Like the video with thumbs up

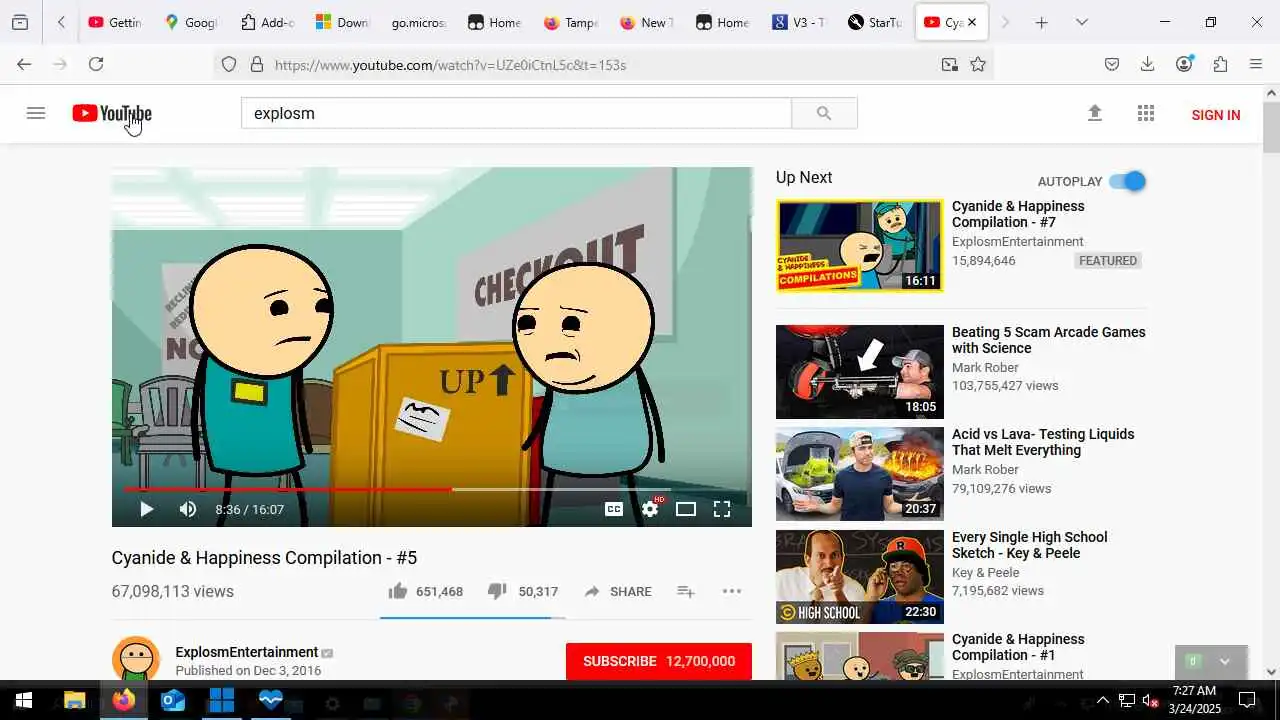398,591
